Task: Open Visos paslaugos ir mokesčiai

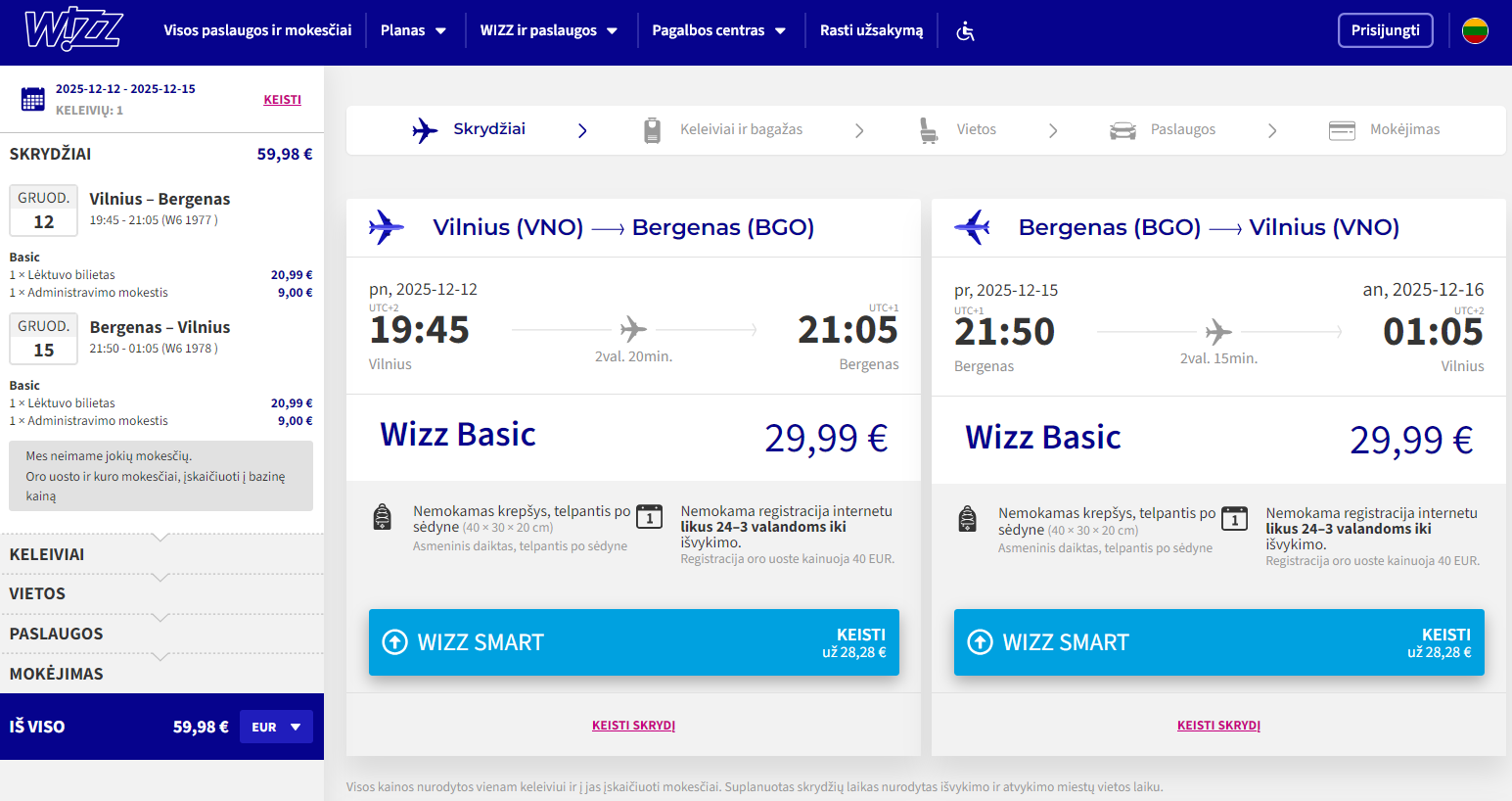Action: pyautogui.click(x=257, y=30)
